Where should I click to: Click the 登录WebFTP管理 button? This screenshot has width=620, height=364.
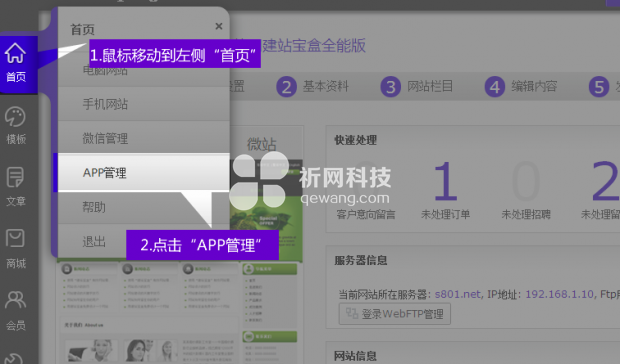pyautogui.click(x=395, y=314)
